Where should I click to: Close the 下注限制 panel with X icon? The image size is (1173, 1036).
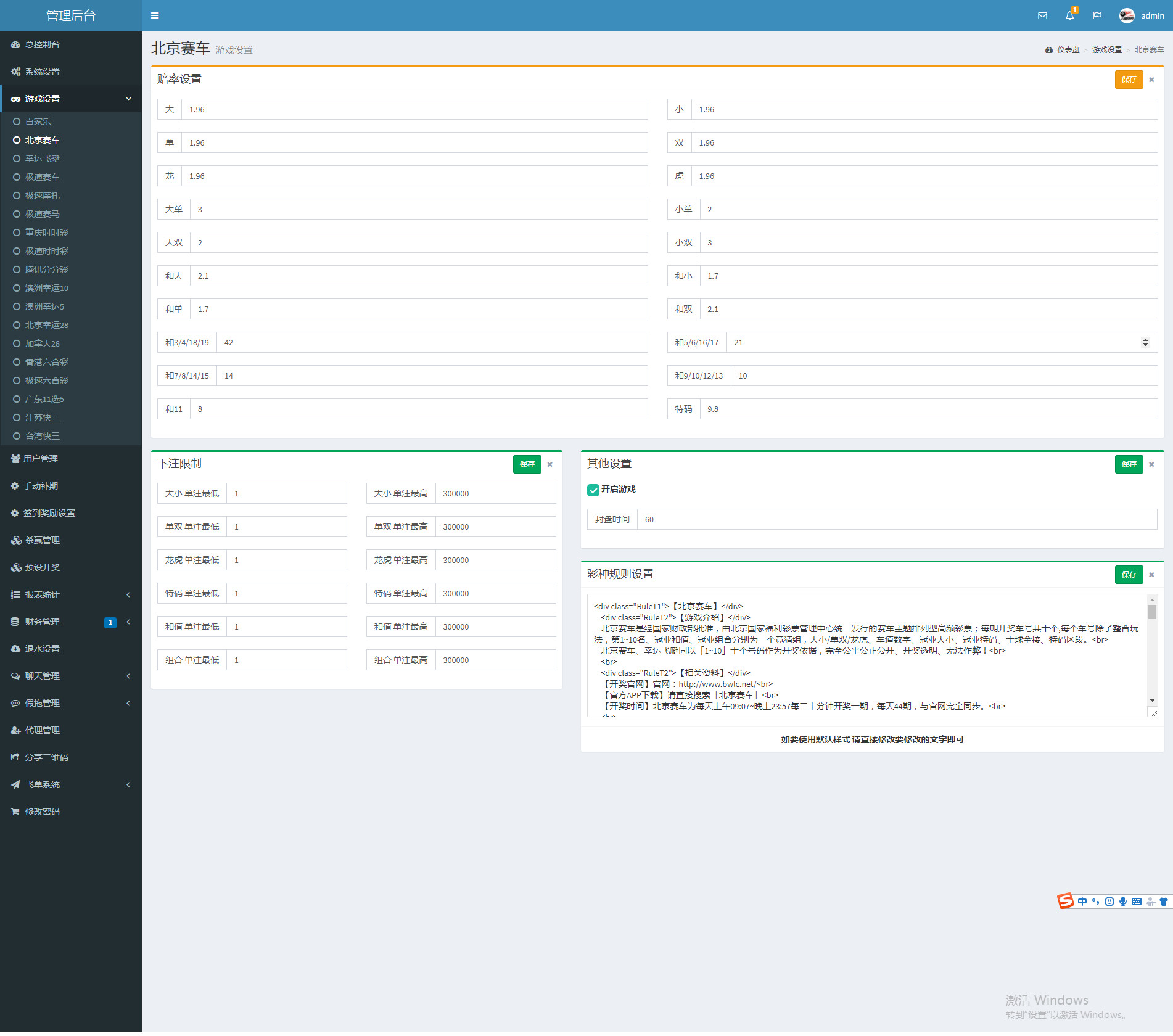click(549, 464)
